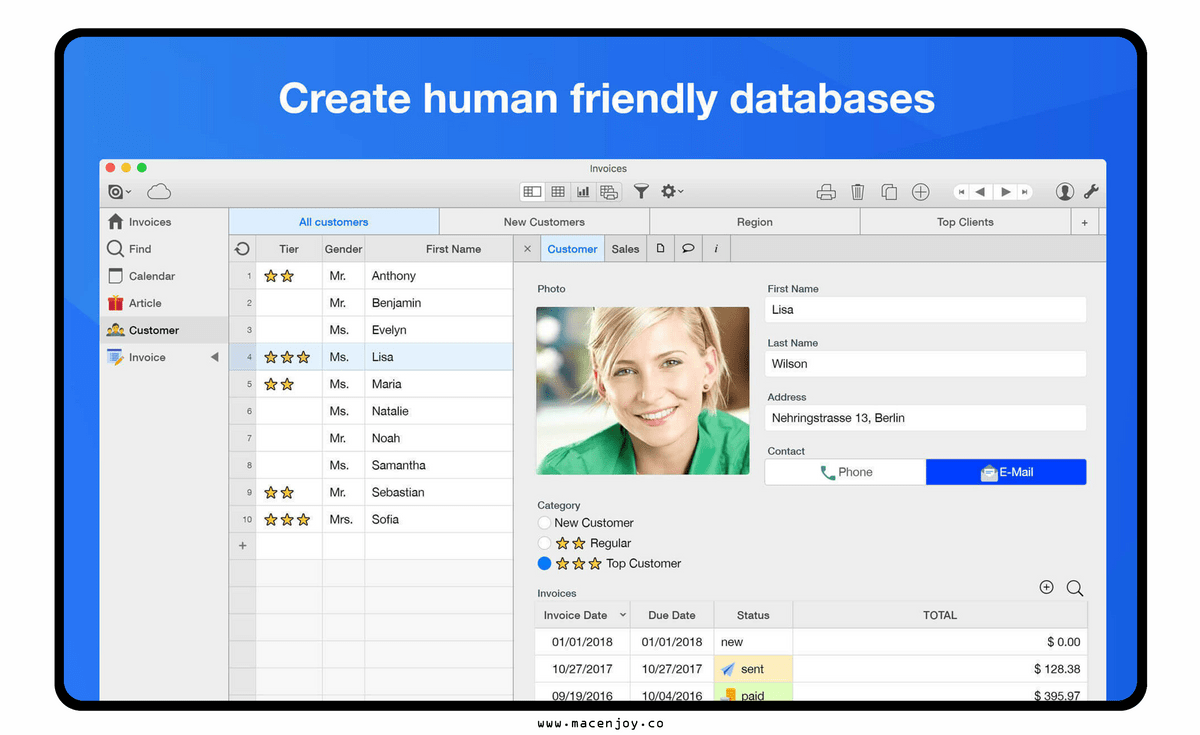The width and height of the screenshot is (1200, 735).
Task: Click the Due Date column header
Action: 671,615
